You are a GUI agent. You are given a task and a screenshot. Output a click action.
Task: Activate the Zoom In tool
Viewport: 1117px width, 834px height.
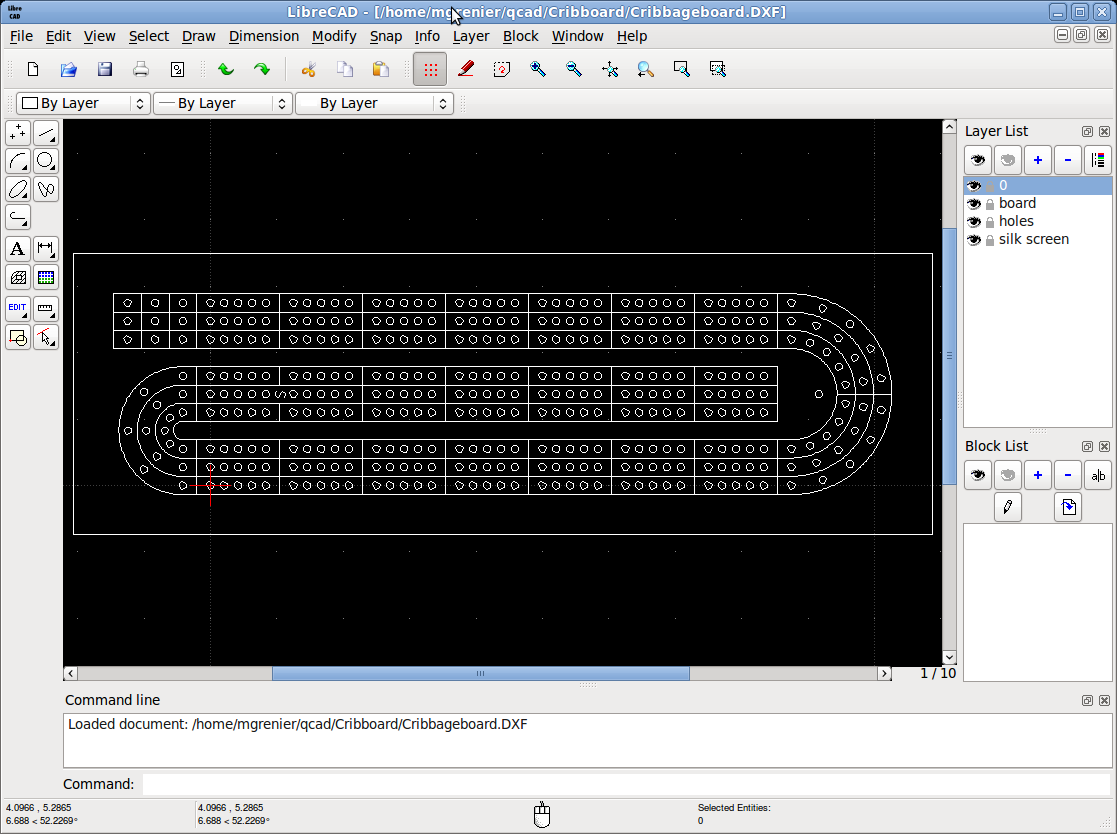540,68
